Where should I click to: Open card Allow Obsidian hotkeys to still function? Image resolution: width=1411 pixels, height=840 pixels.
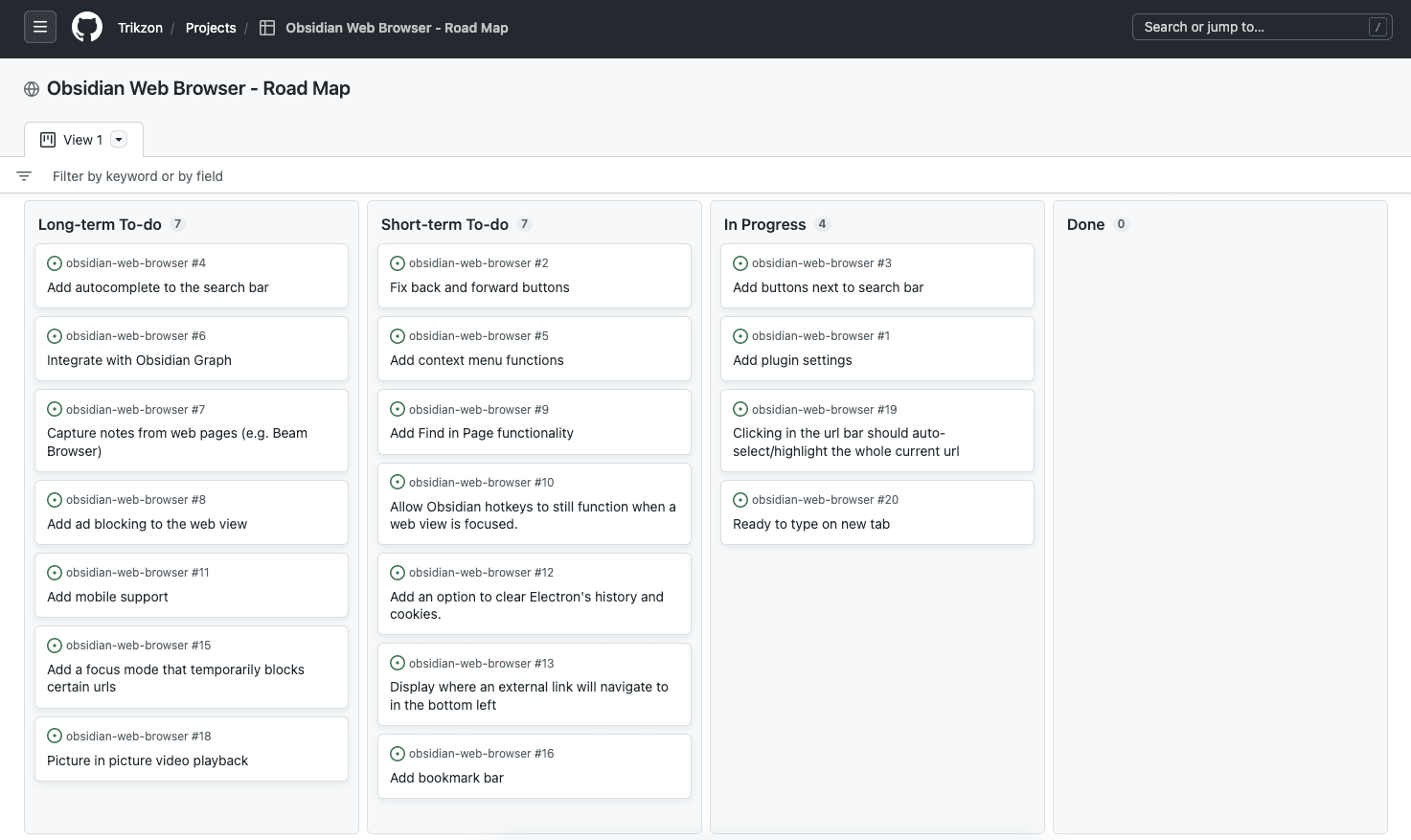[x=533, y=515]
